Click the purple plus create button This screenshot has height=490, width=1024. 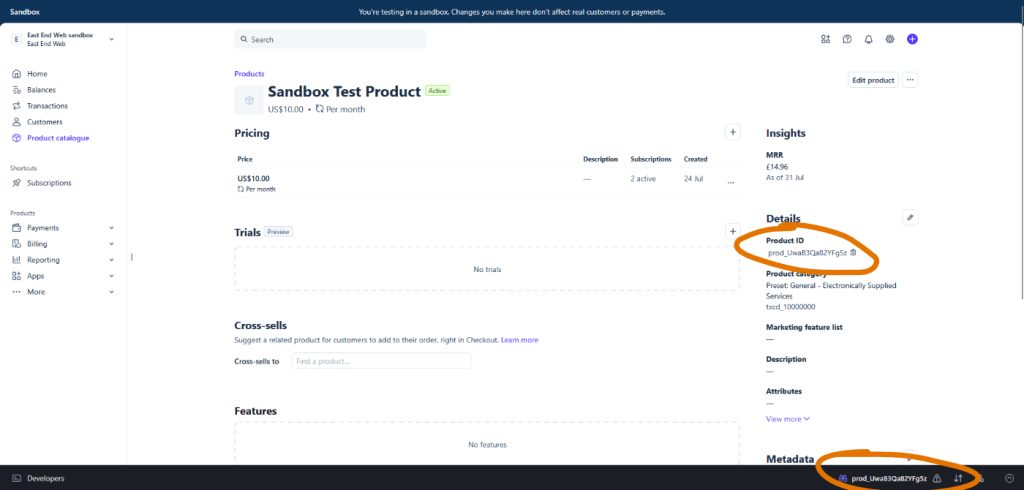(912, 39)
